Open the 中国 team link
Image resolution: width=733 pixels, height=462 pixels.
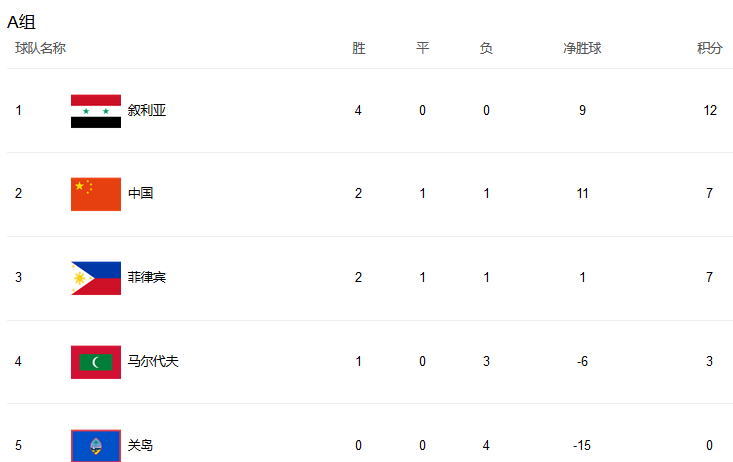(x=140, y=194)
